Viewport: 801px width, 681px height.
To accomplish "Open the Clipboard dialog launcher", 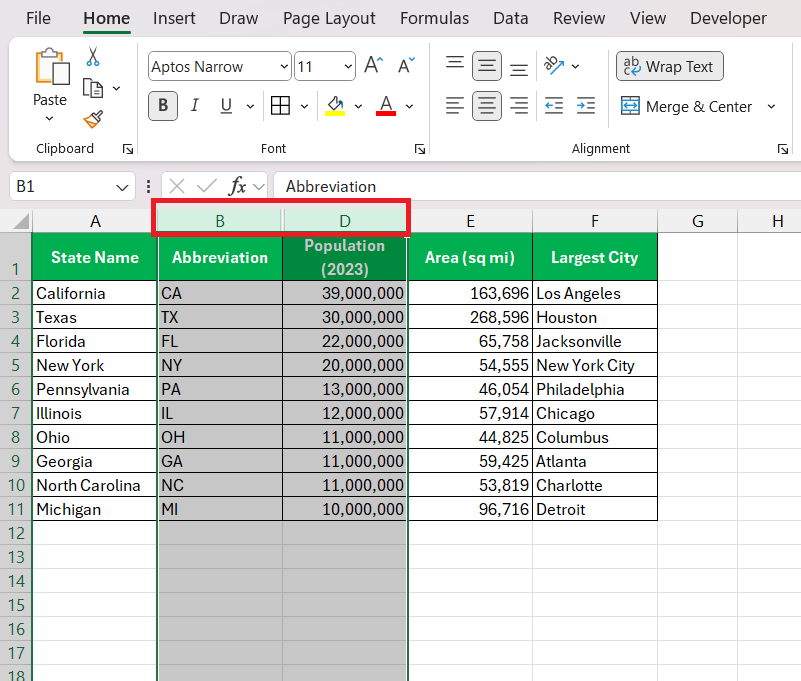I will pos(128,149).
